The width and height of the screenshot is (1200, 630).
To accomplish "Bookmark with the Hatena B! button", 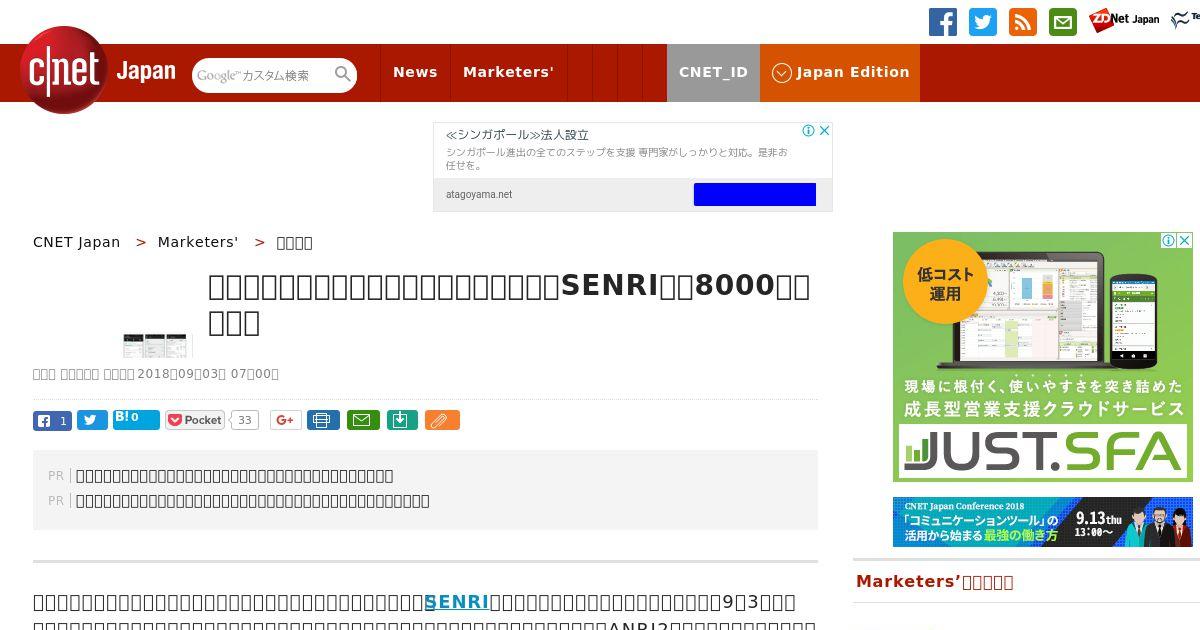I will coord(136,420).
